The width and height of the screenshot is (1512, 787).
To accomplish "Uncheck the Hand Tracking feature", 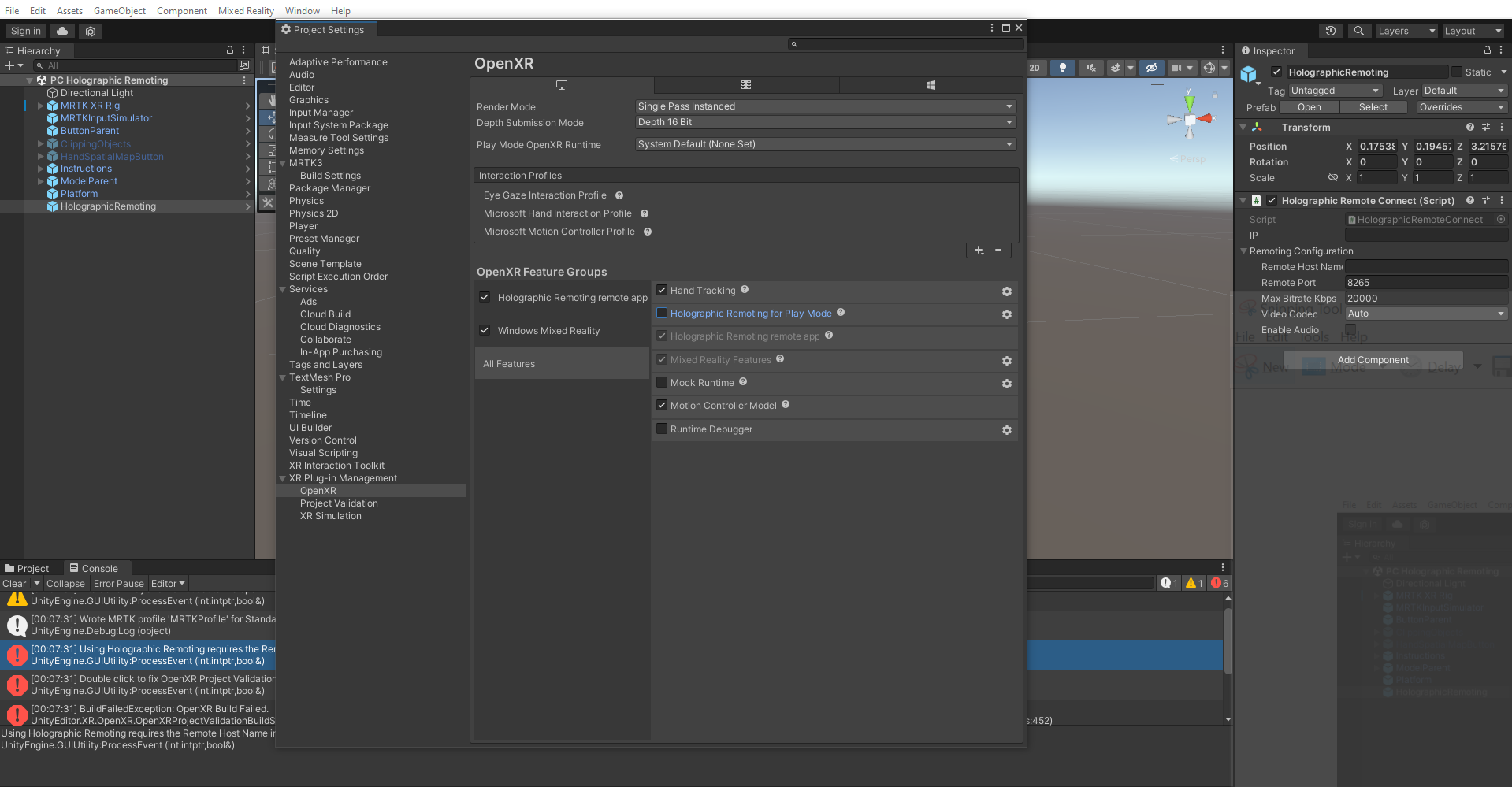I will click(x=662, y=290).
